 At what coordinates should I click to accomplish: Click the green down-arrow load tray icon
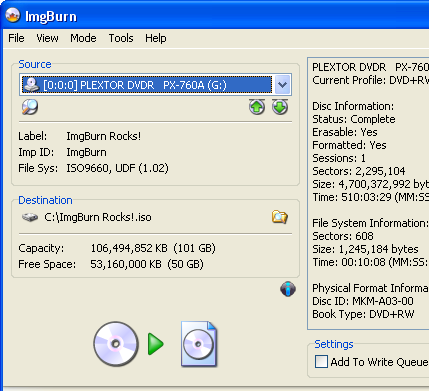coord(280,107)
